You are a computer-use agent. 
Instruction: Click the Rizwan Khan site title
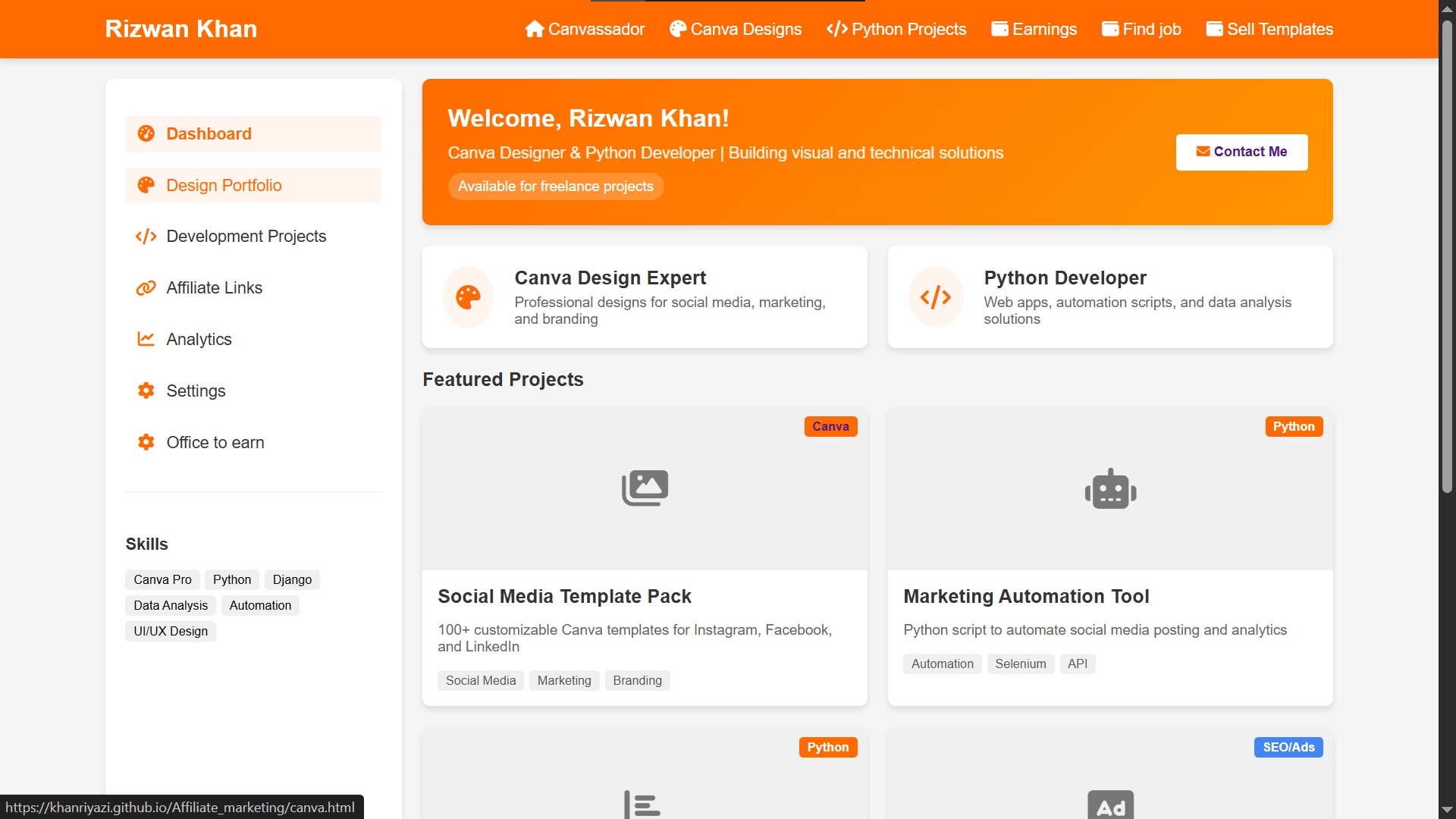(x=181, y=29)
